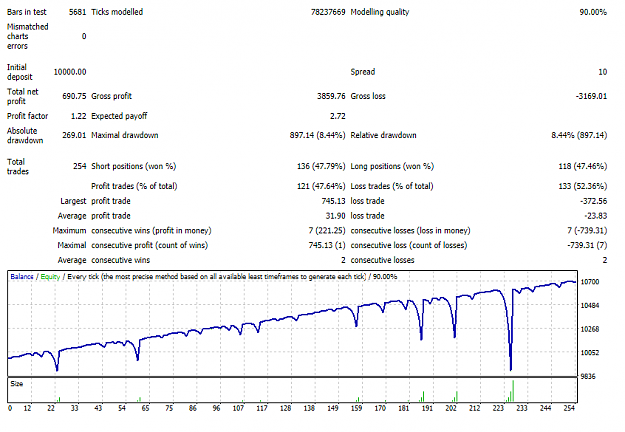Click the 10268 axis label on chart

coord(590,329)
